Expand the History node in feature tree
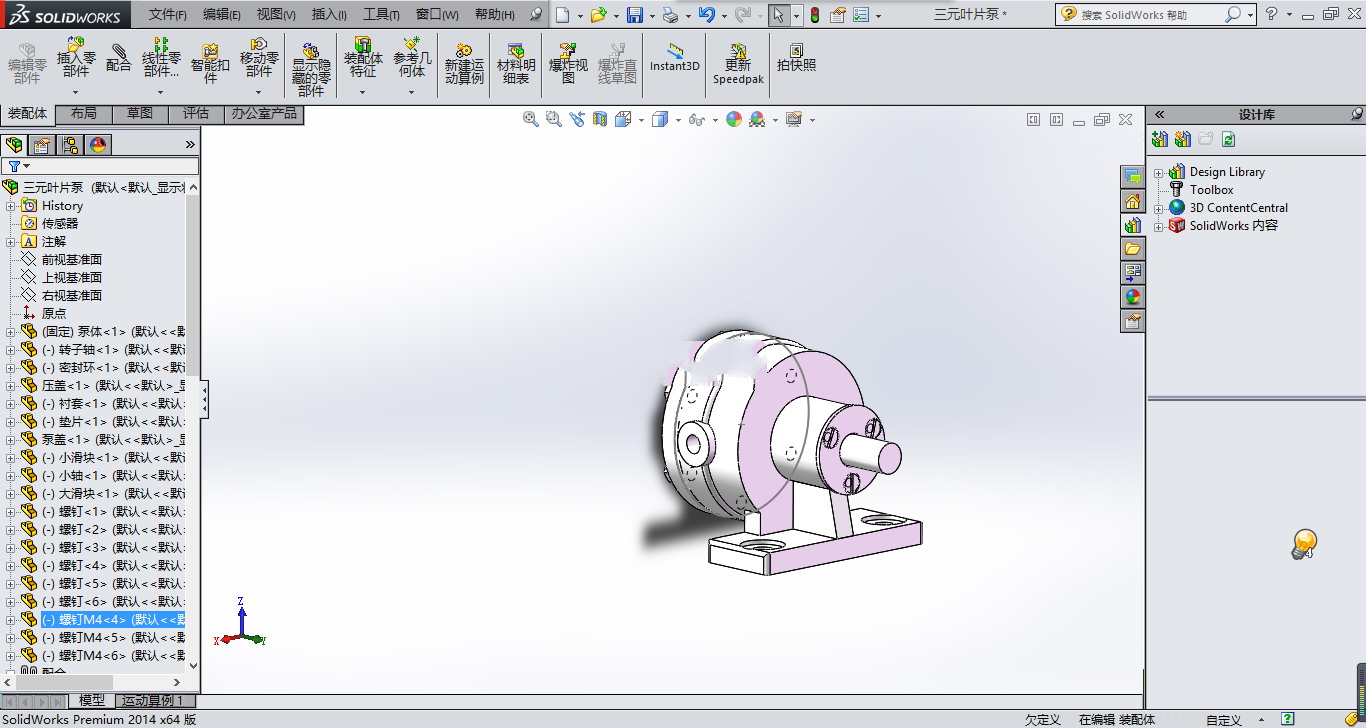Image resolution: width=1366 pixels, height=728 pixels. point(11,206)
